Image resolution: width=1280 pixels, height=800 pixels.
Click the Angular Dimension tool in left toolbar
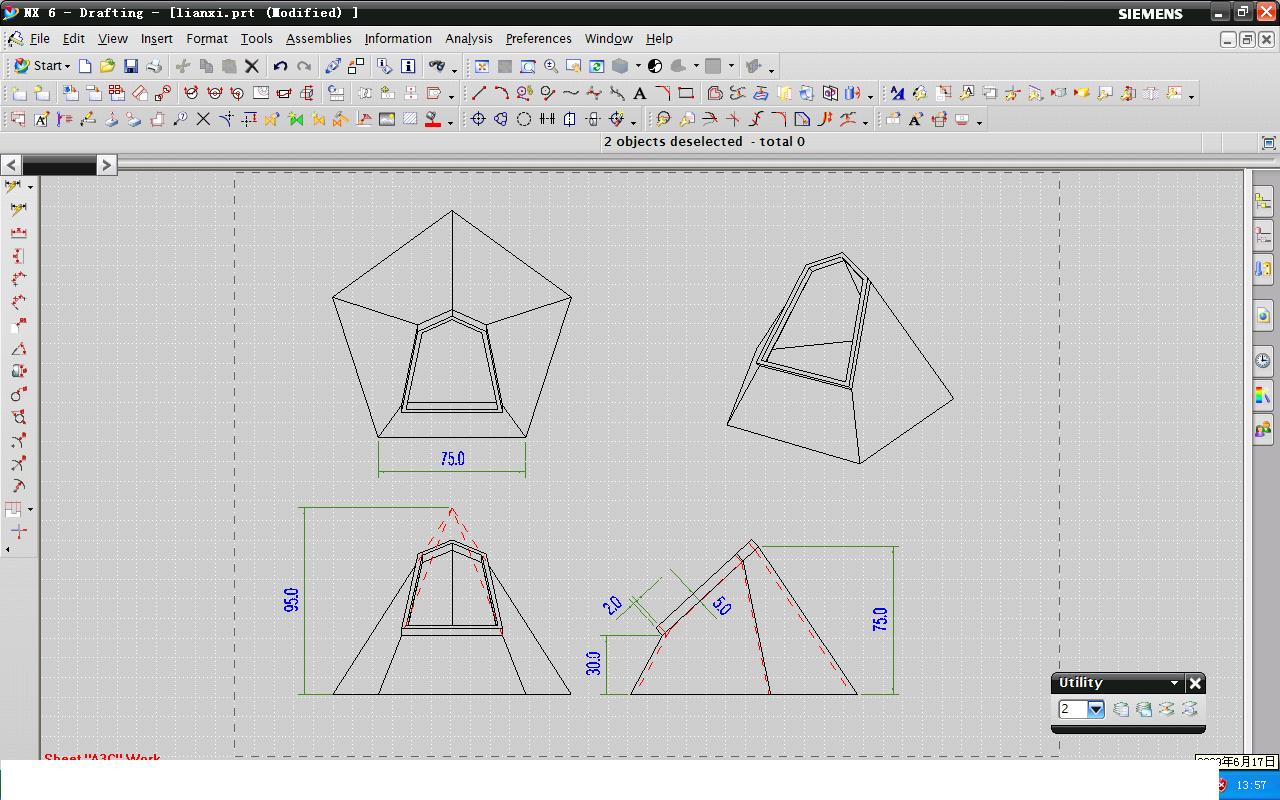19,349
